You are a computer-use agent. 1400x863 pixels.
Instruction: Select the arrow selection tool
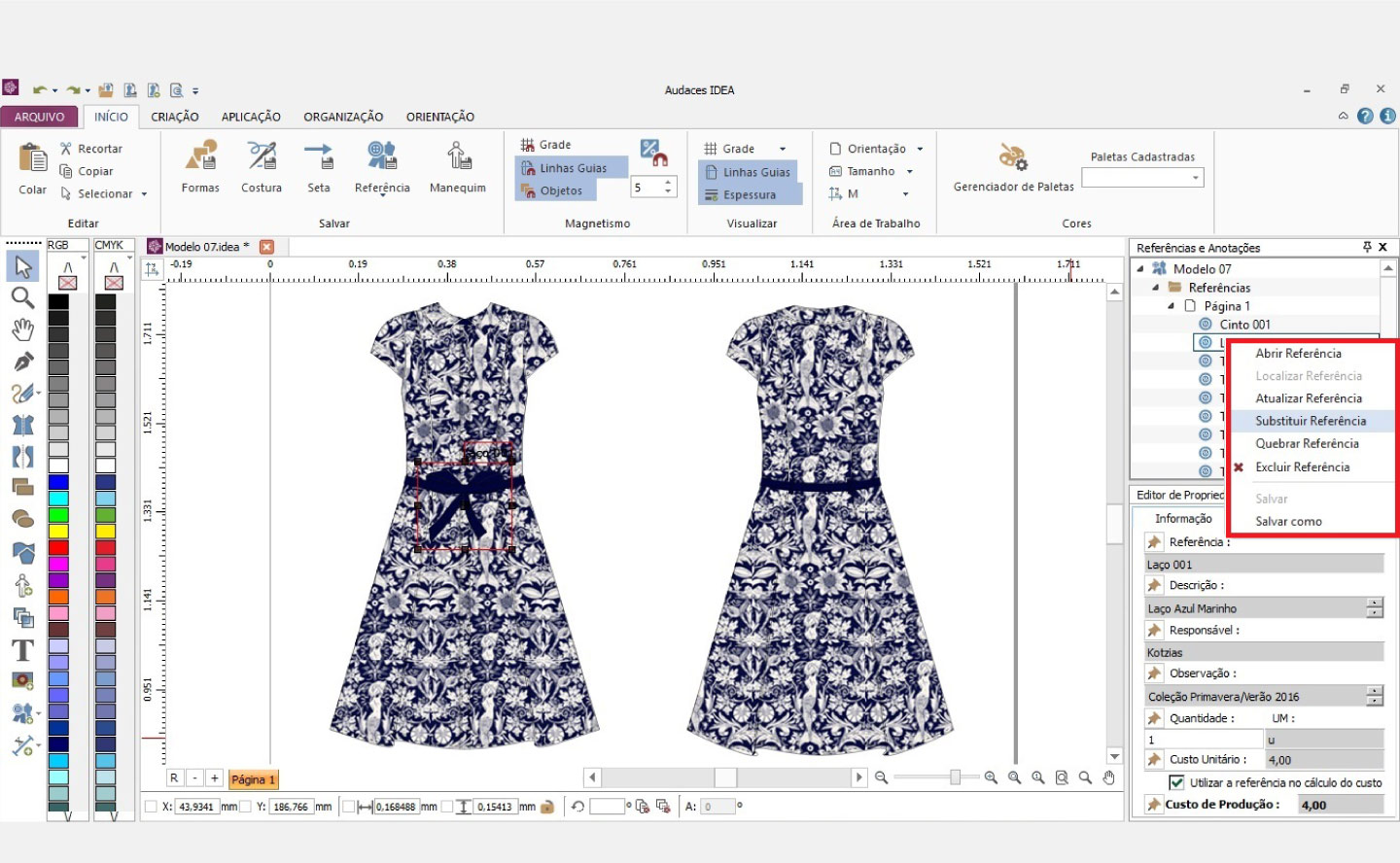click(x=23, y=265)
